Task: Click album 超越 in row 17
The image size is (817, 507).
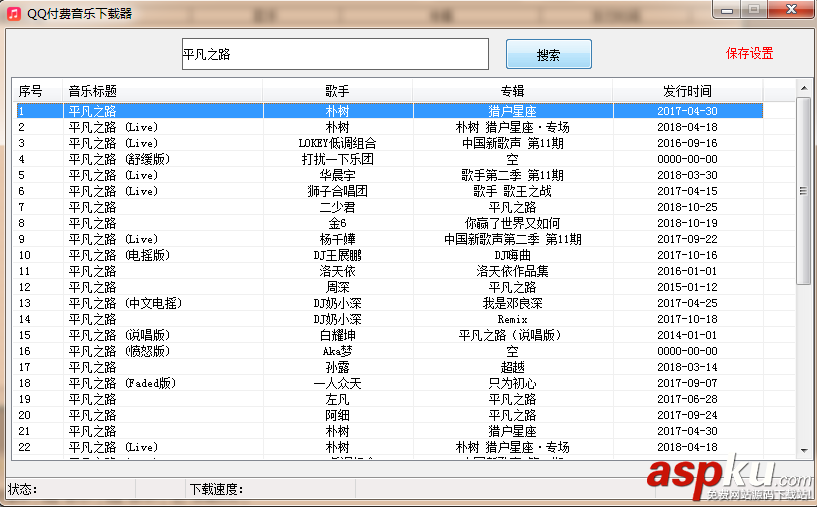Action: pyautogui.click(x=513, y=367)
